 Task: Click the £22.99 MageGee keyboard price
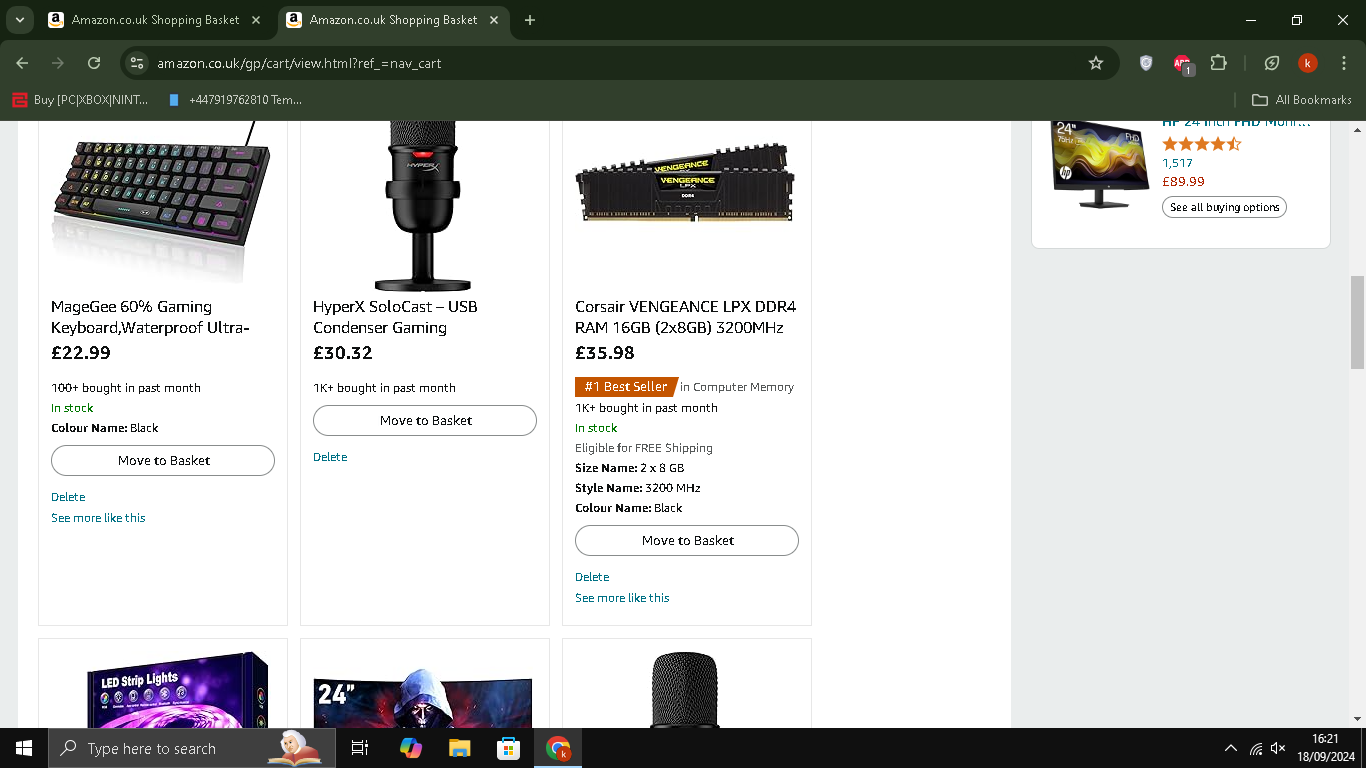(x=81, y=353)
